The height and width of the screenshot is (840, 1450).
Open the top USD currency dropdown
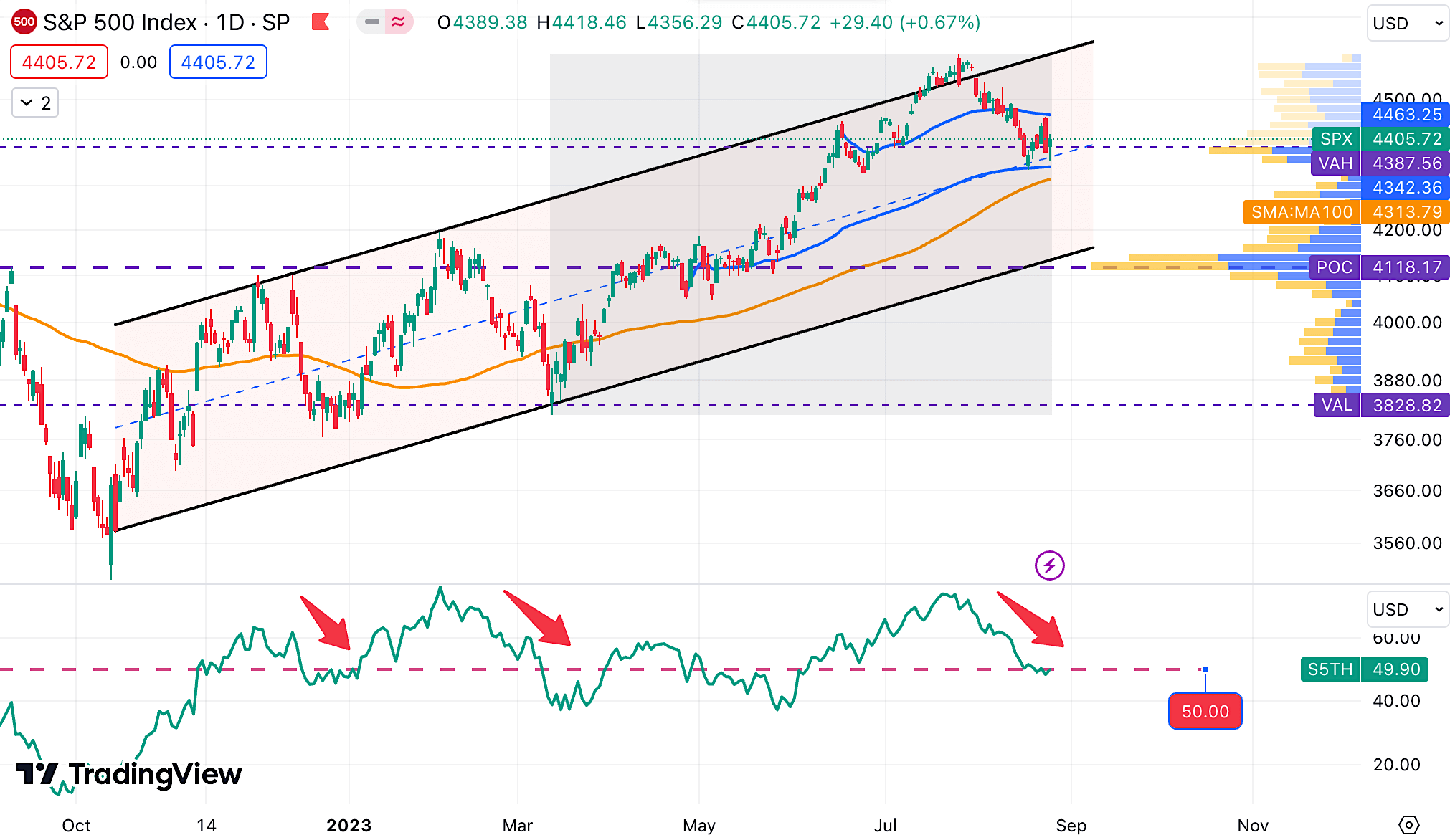tap(1407, 24)
